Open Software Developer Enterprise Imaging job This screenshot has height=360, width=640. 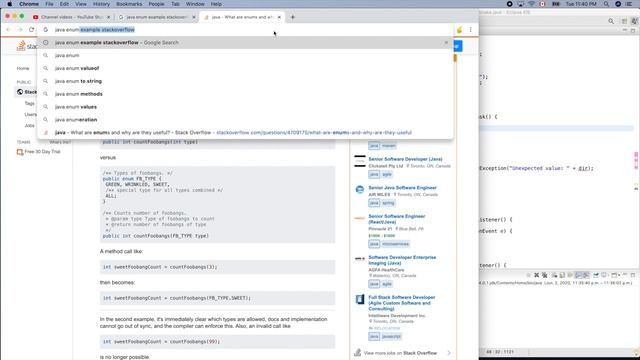pos(402,260)
